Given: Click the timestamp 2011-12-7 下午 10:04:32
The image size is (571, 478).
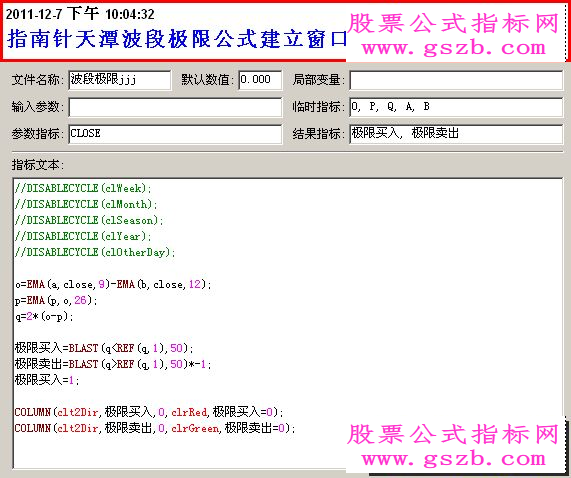Looking at the screenshot, I should pos(80,15).
